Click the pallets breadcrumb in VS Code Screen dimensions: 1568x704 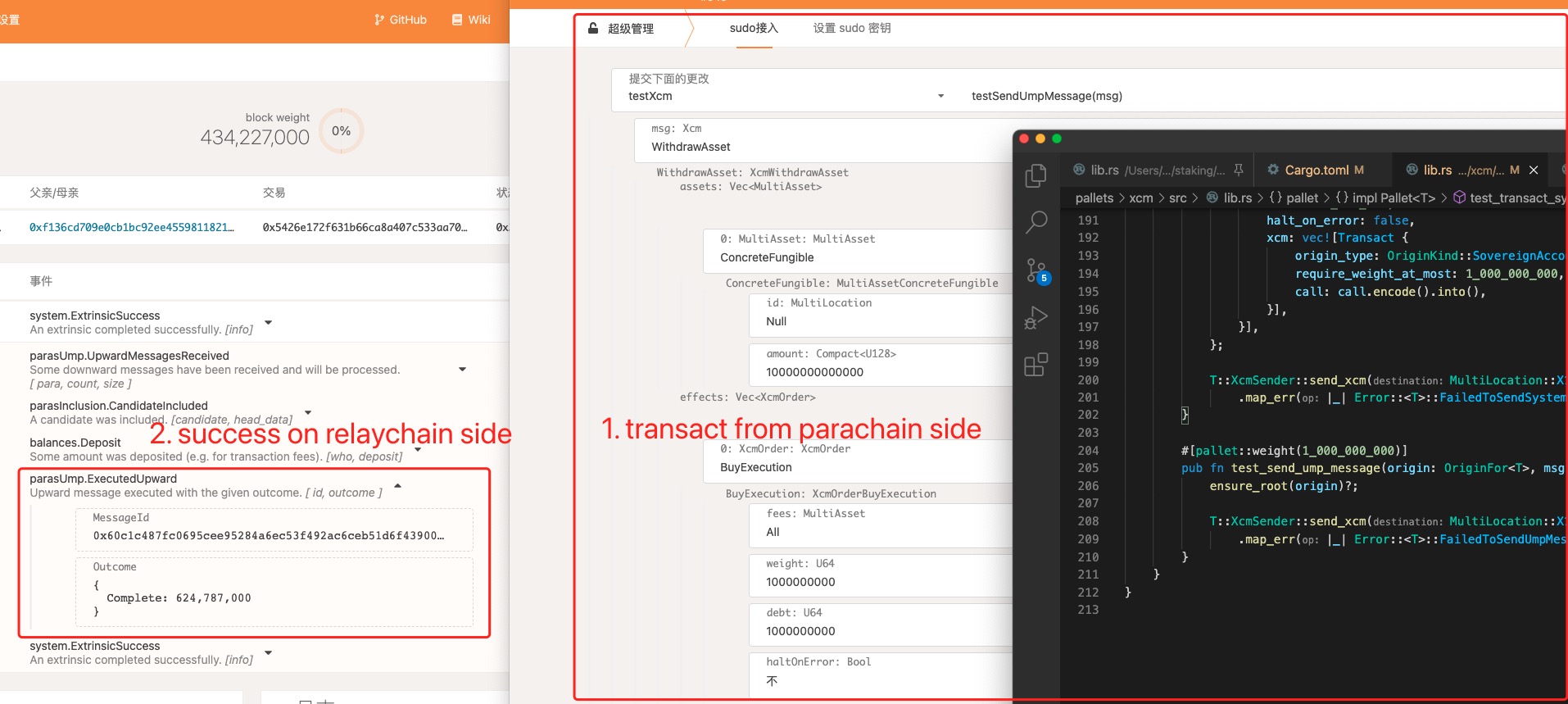(1094, 198)
